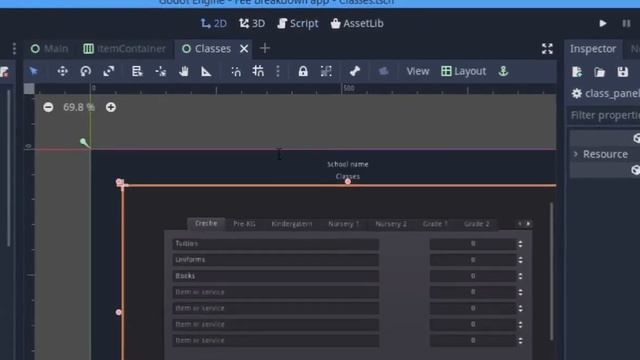Switch to the Main scene tab
The image size is (640, 360).
click(49, 49)
